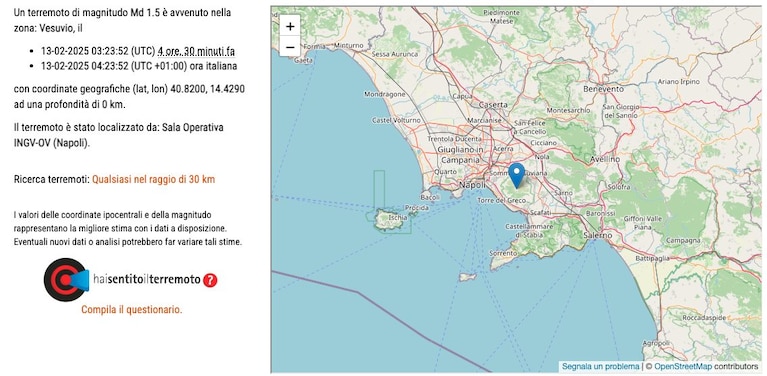This screenshot has width=767, height=376.
Task: Zoom in the map with plus button
Action: click(290, 26)
